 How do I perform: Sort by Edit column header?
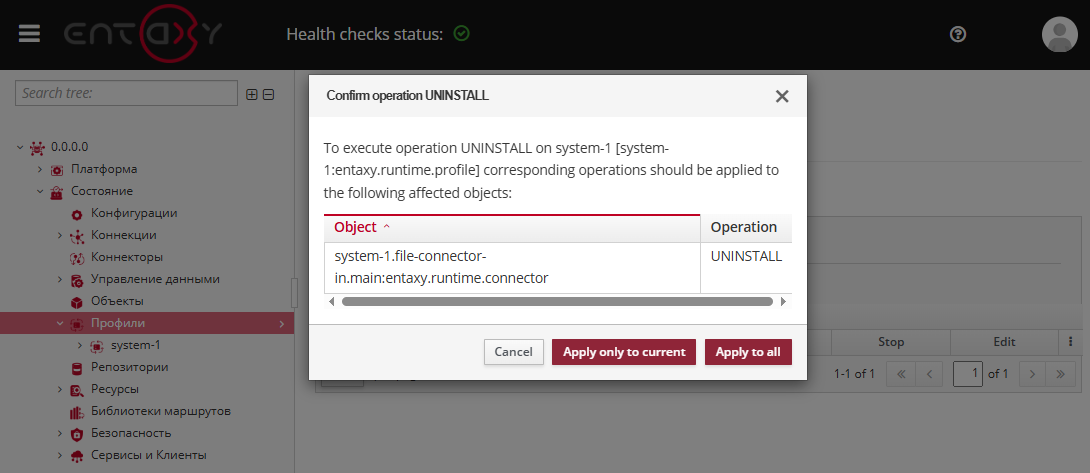click(1004, 342)
